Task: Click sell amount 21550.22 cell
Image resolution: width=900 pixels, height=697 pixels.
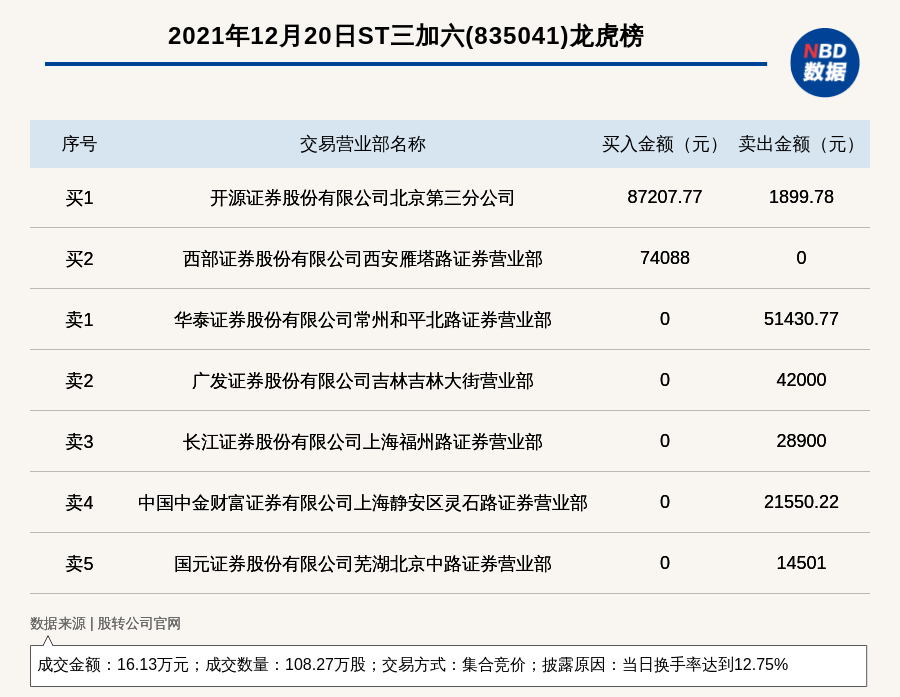Action: click(x=801, y=502)
